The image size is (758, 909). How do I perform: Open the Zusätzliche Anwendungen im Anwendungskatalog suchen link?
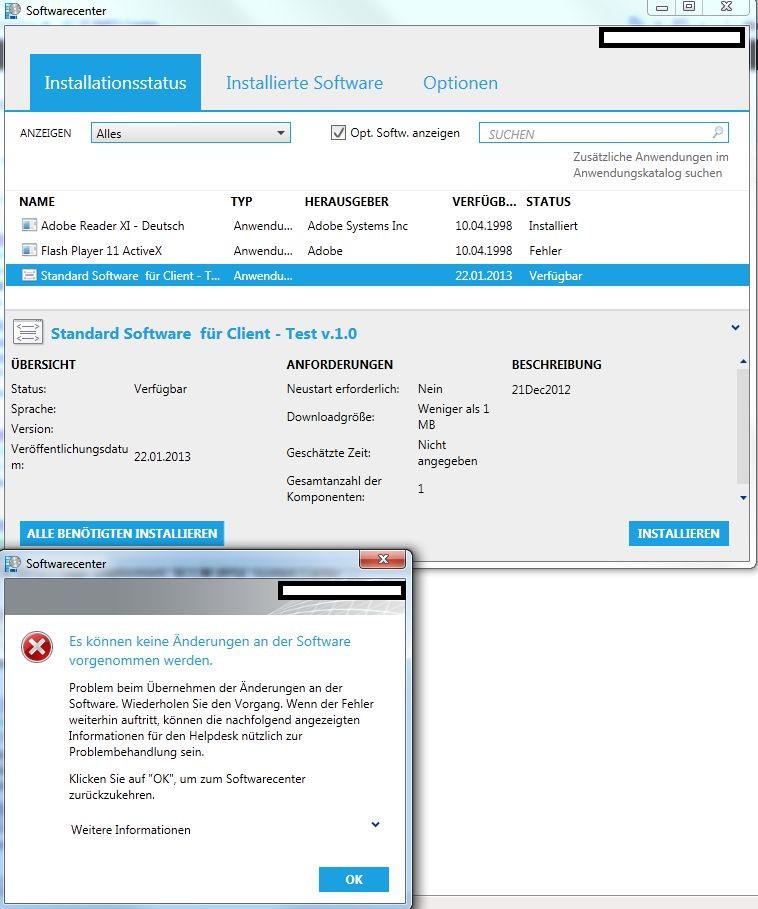(651, 165)
